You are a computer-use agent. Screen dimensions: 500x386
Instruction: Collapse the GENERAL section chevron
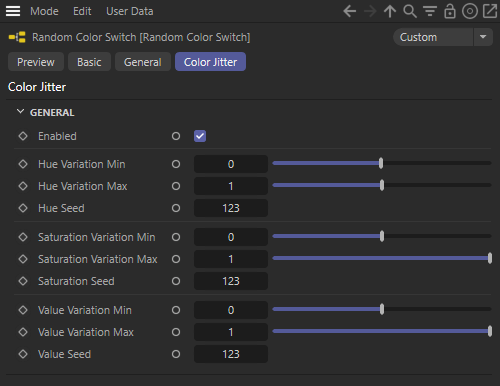20,112
